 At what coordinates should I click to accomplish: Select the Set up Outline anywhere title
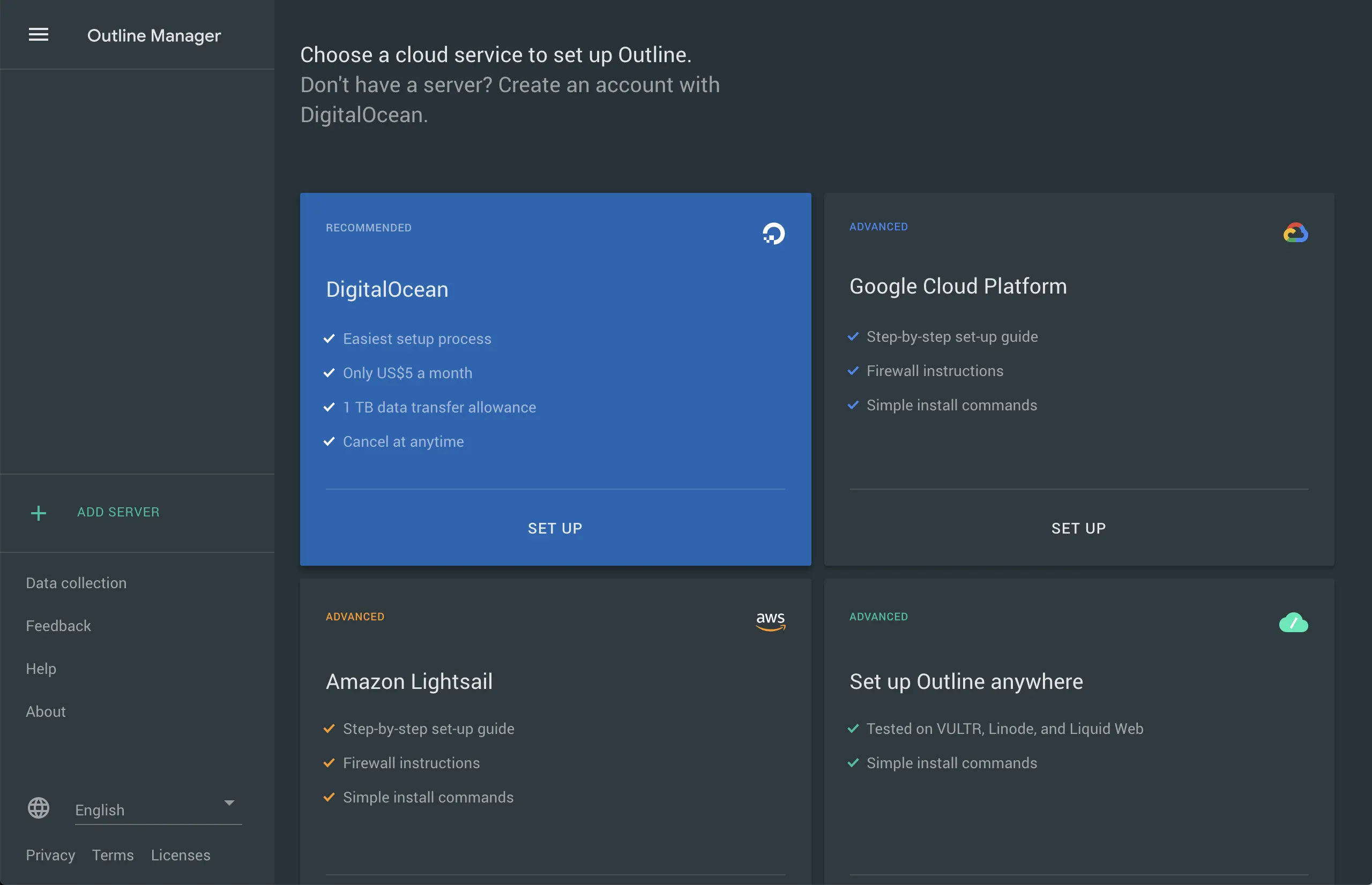tap(966, 681)
